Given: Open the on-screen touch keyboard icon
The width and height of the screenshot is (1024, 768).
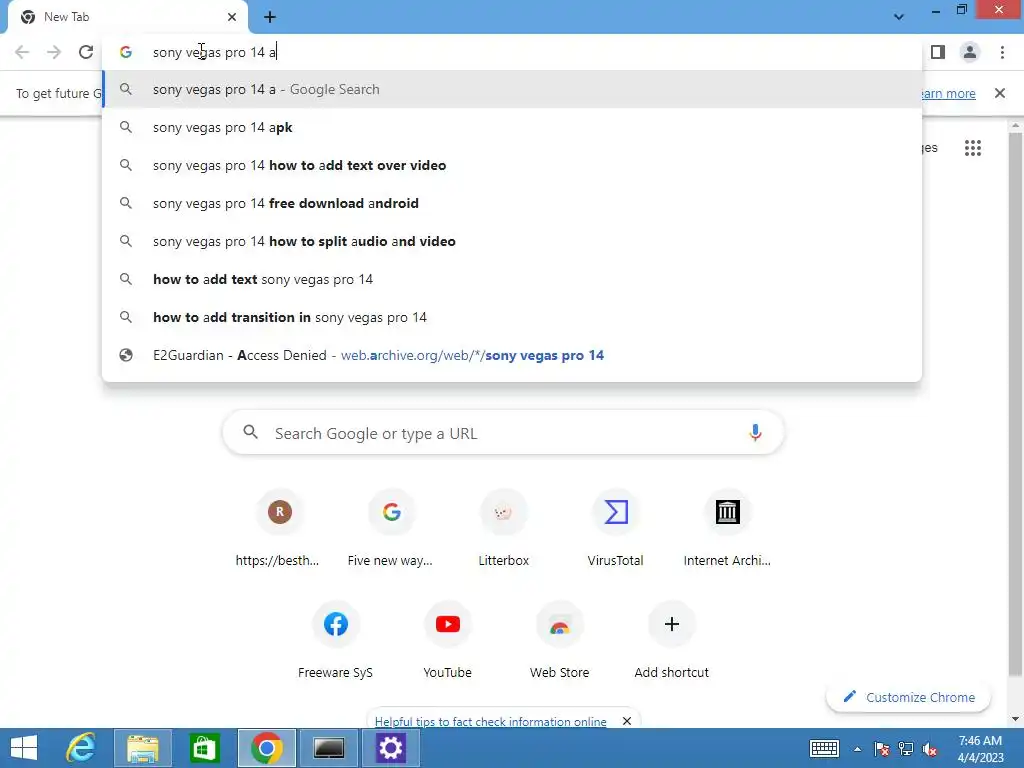Looking at the screenshot, I should click(824, 748).
